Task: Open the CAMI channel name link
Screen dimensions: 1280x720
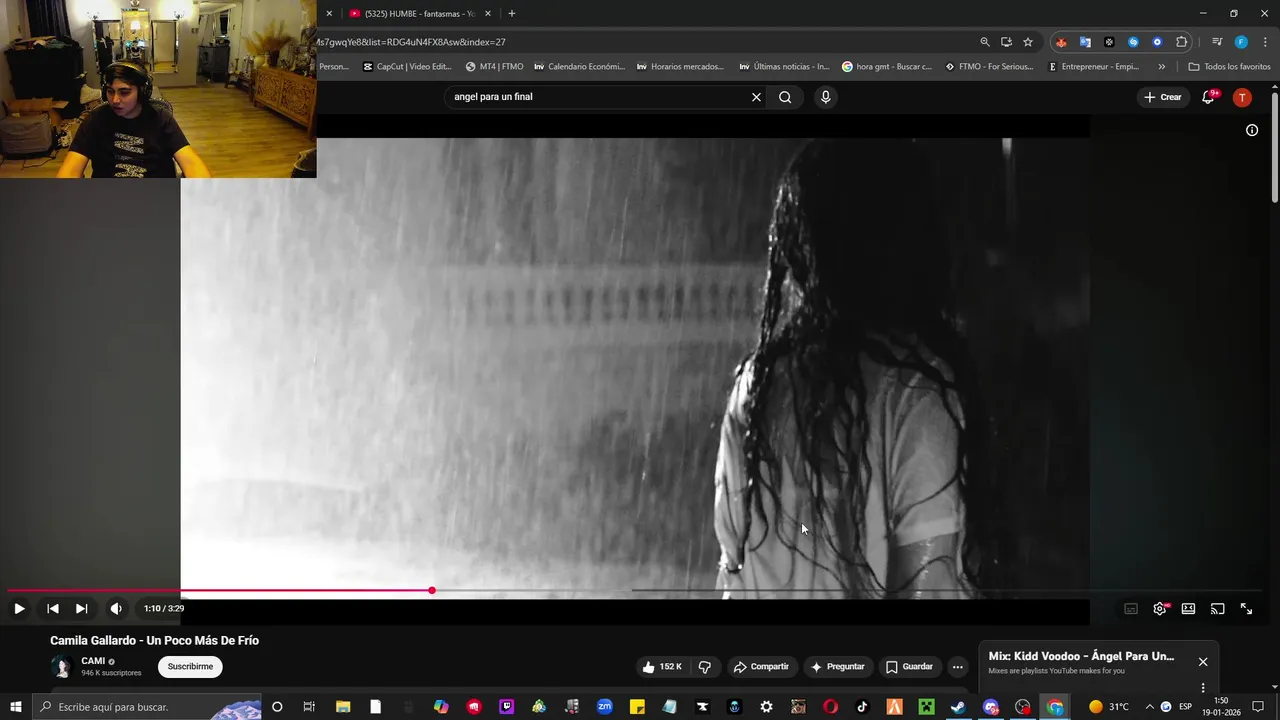Action: 93,661
